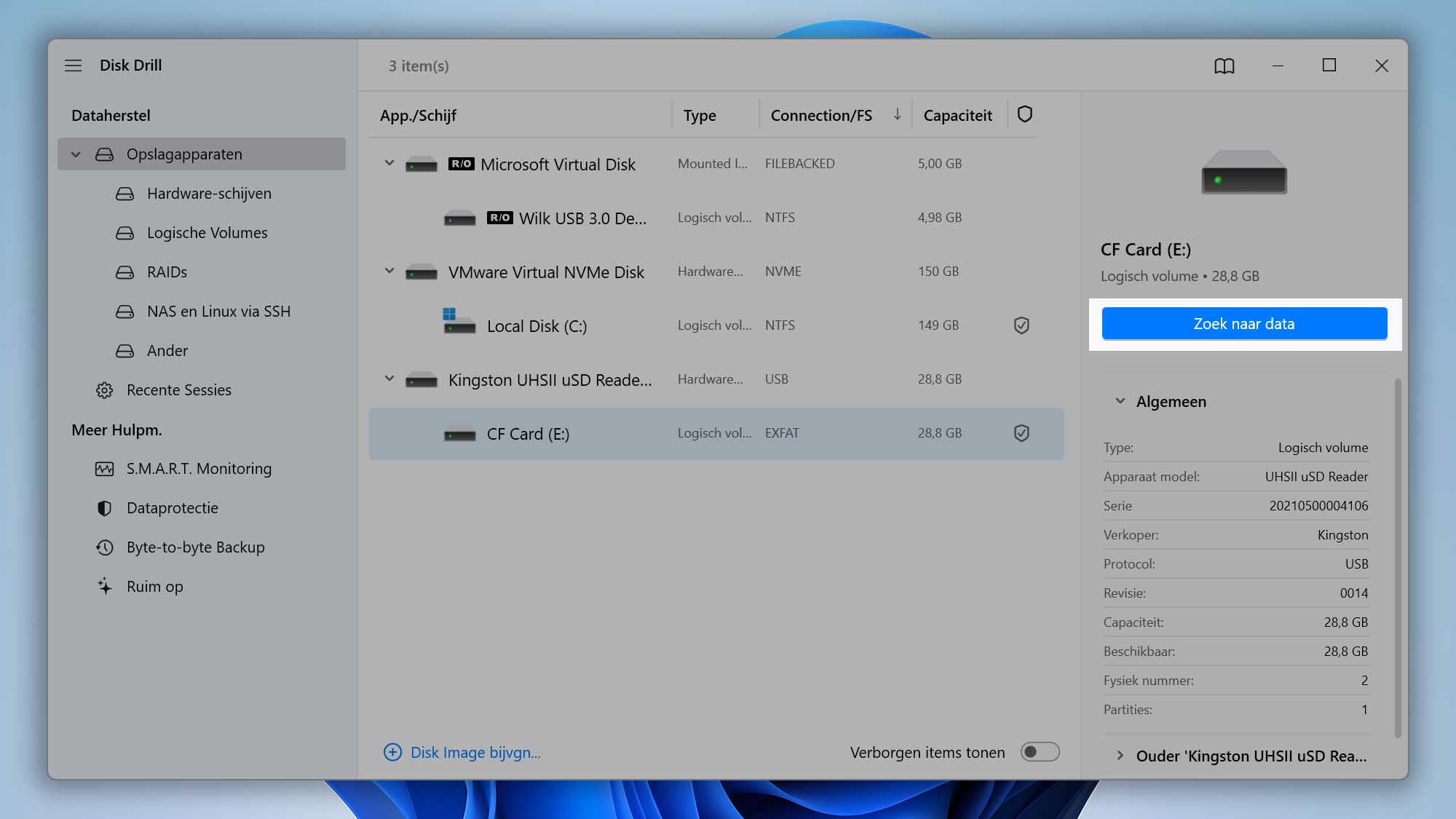
Task: Click the CF Card (E:) drive icon in list
Action: [460, 434]
